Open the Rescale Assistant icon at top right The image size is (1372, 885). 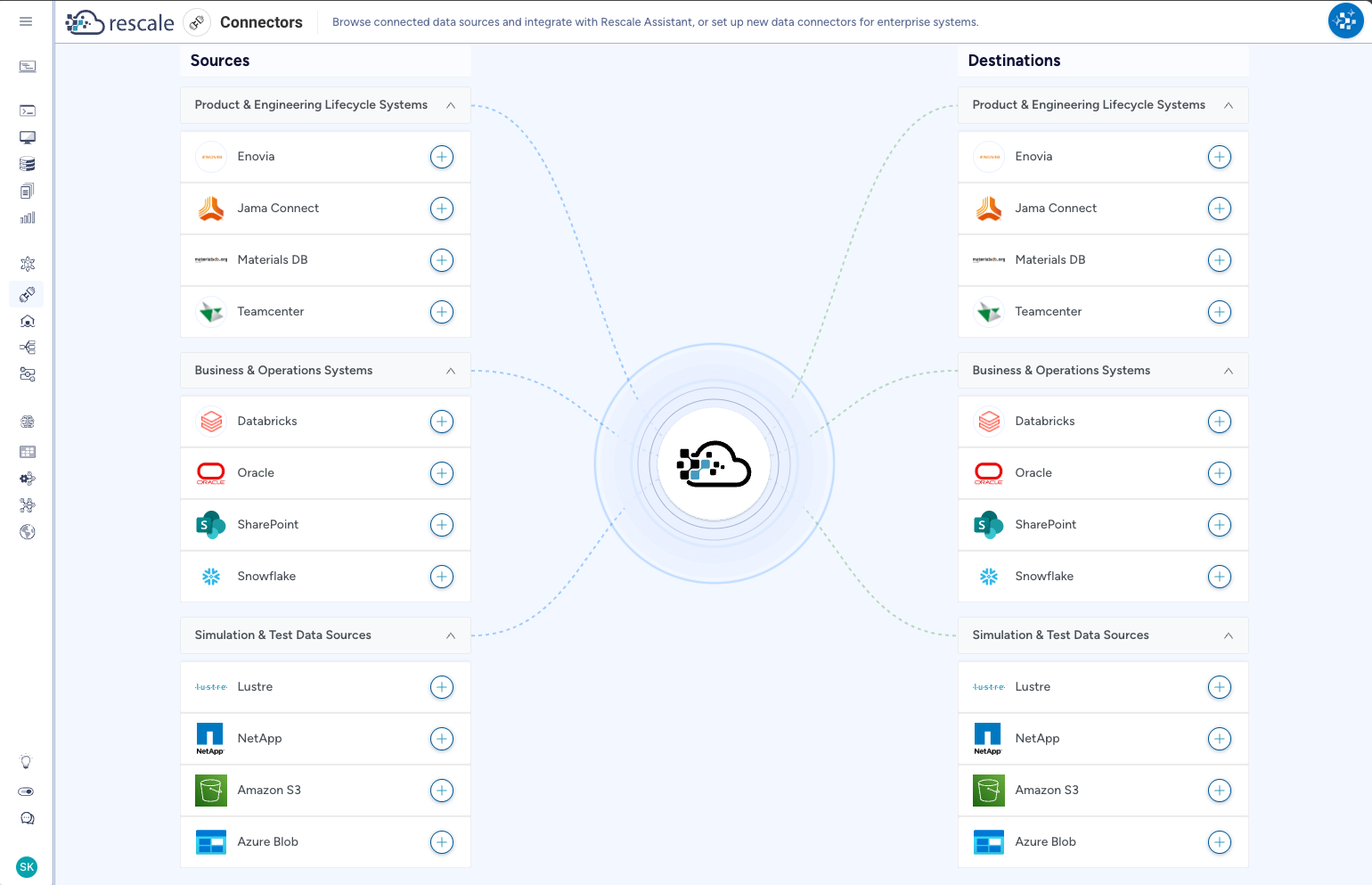point(1345,20)
